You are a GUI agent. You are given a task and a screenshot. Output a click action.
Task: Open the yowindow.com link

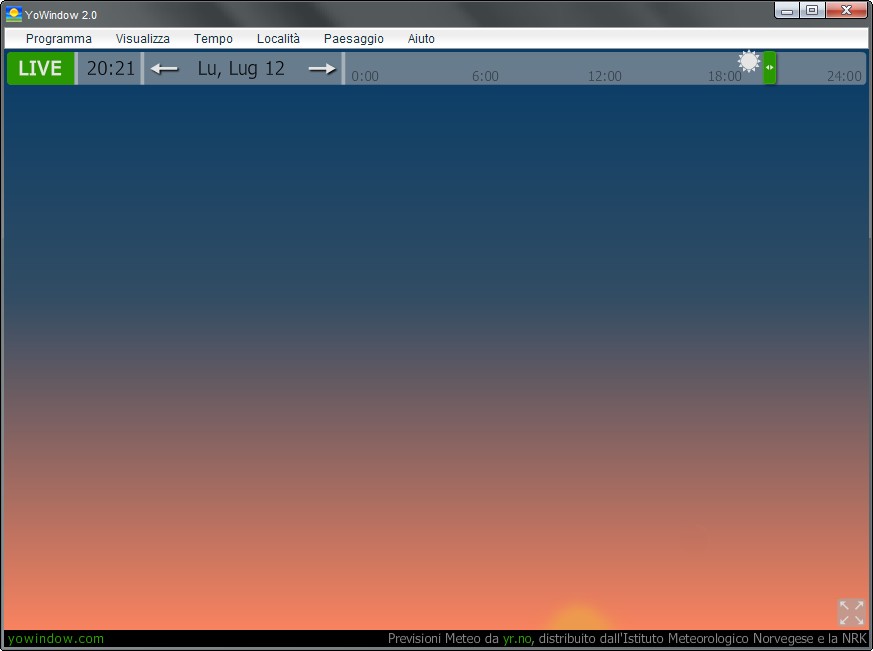coord(56,639)
